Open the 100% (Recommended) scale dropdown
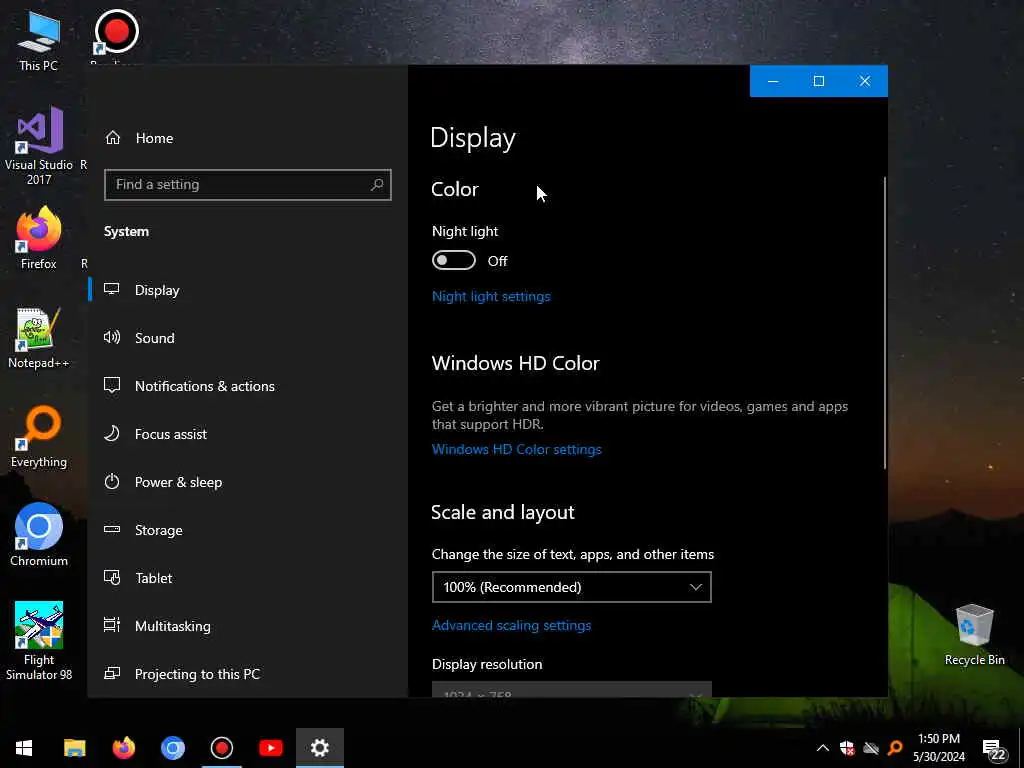Viewport: 1024px width, 768px height. pyautogui.click(x=571, y=587)
